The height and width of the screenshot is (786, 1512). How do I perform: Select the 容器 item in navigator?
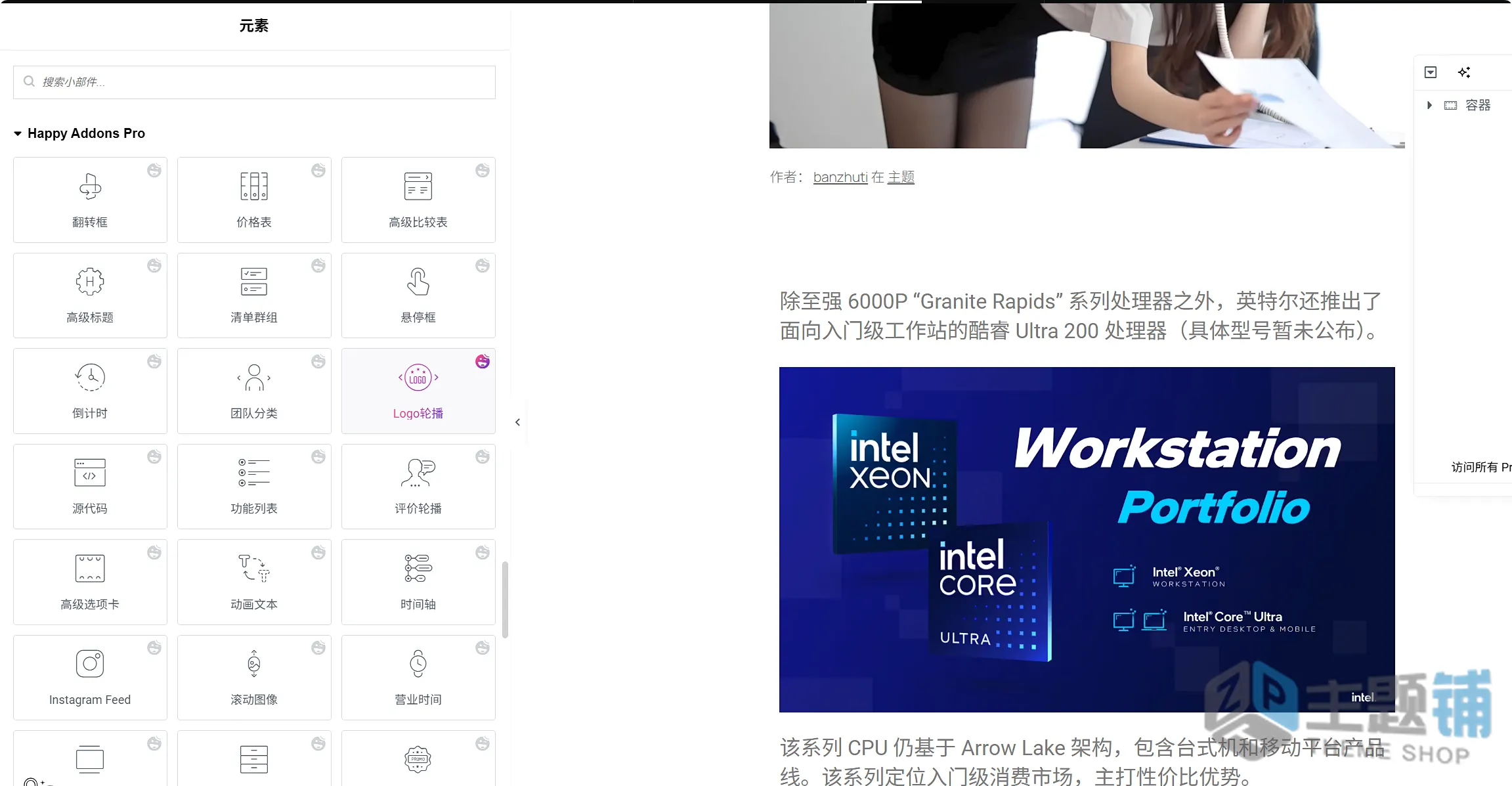[x=1477, y=105]
